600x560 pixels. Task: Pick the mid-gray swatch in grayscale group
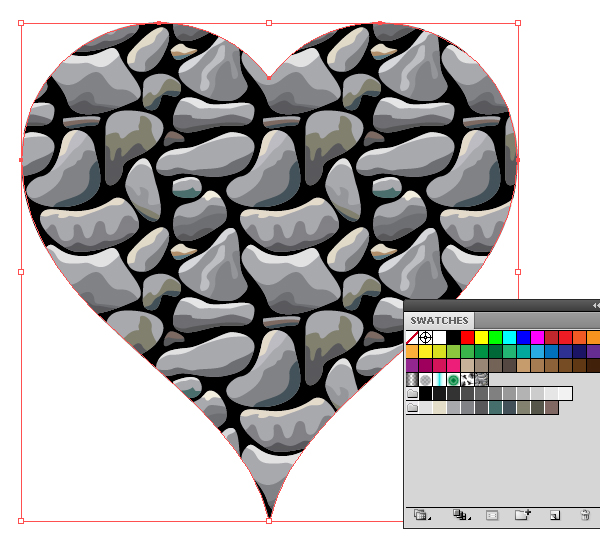pos(495,393)
